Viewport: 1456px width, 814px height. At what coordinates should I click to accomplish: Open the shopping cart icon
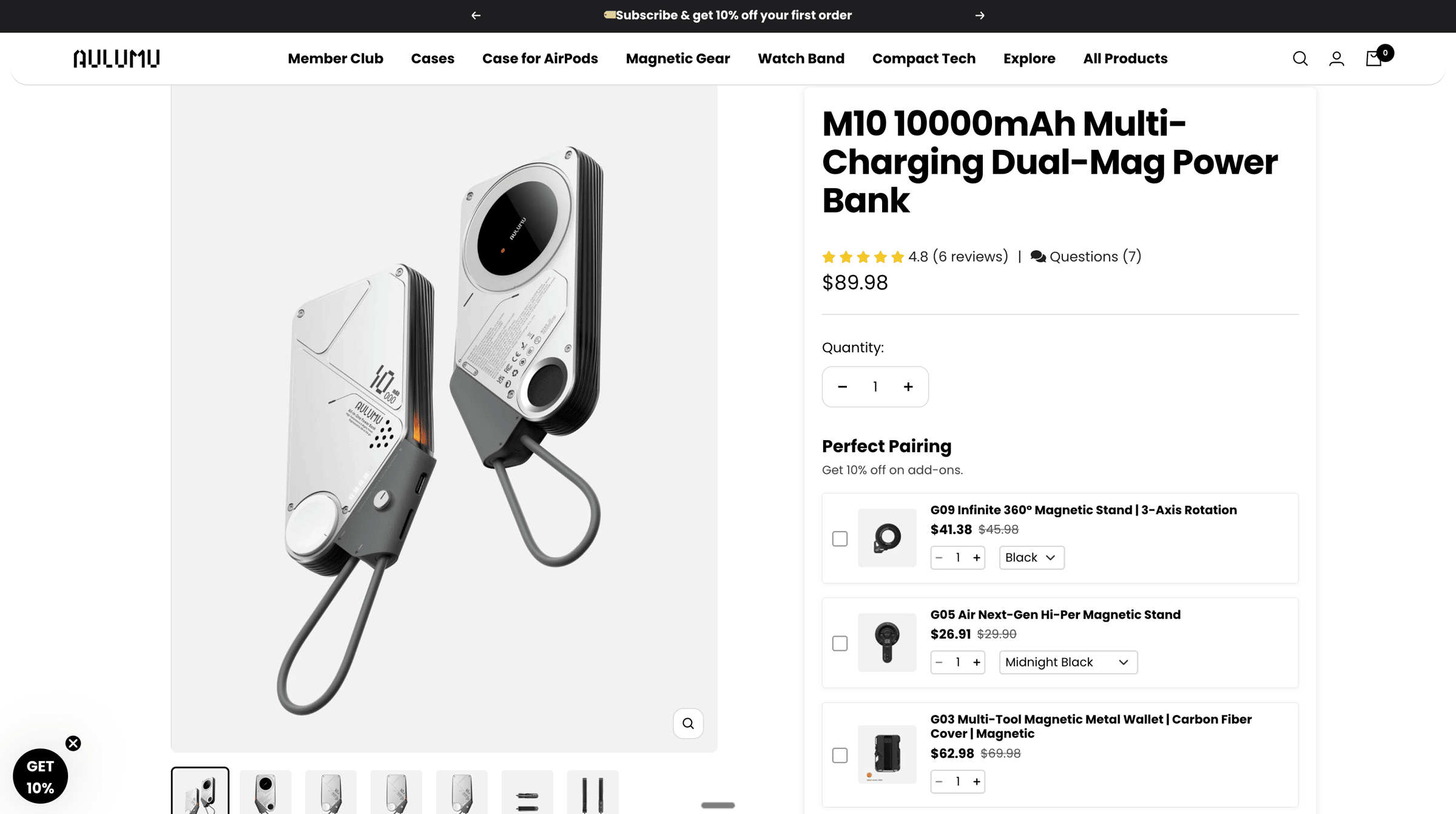coord(1374,59)
